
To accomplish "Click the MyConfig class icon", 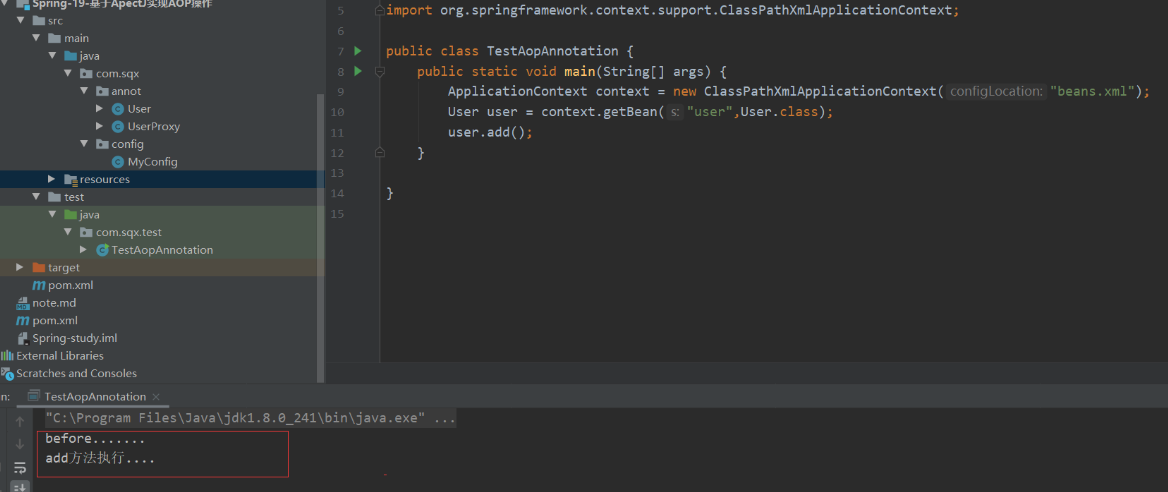I will pos(118,162).
